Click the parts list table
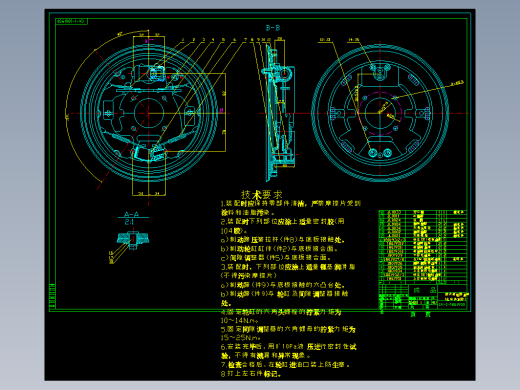 (423, 247)
